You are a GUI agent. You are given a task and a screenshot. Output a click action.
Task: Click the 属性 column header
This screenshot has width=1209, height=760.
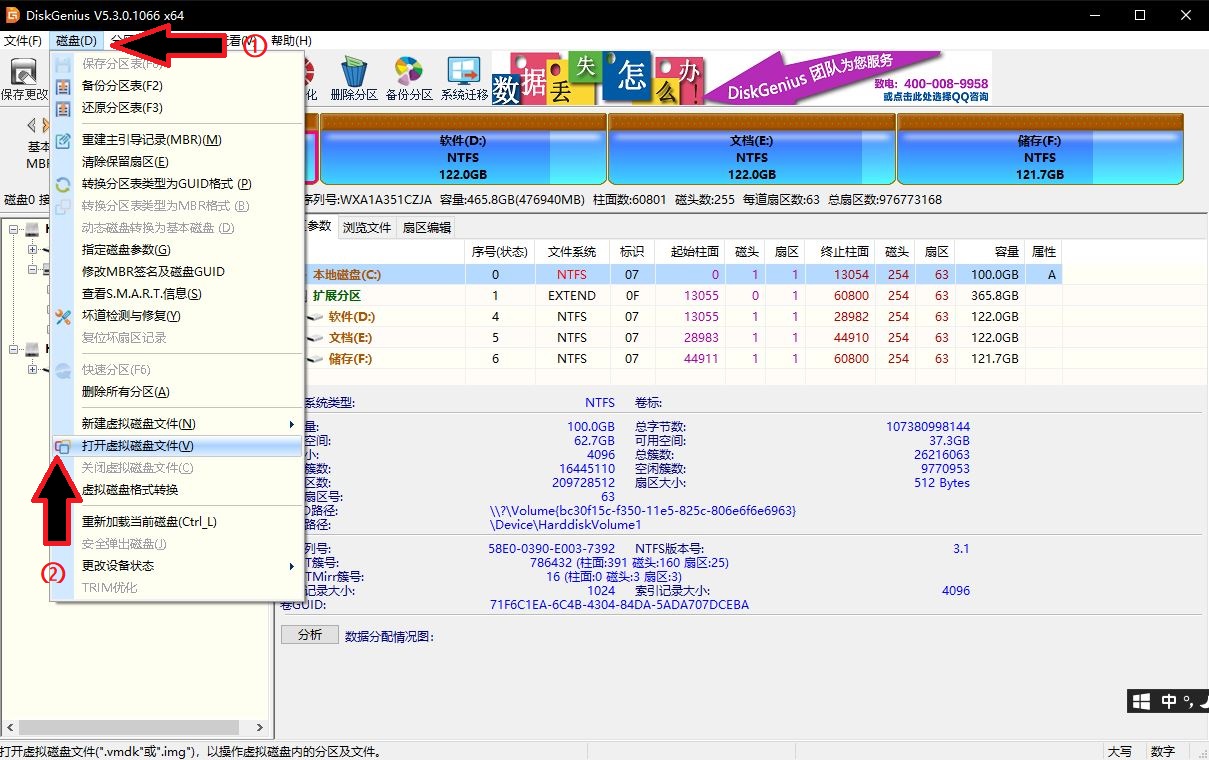coord(1043,252)
